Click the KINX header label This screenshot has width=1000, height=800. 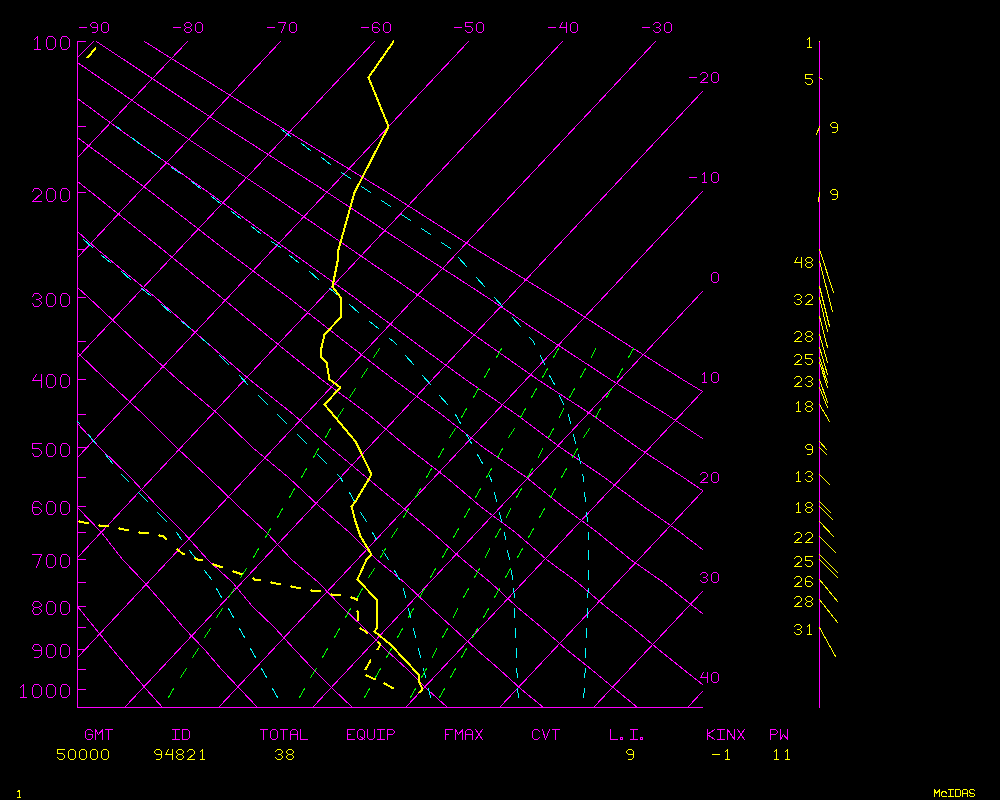pyautogui.click(x=726, y=735)
